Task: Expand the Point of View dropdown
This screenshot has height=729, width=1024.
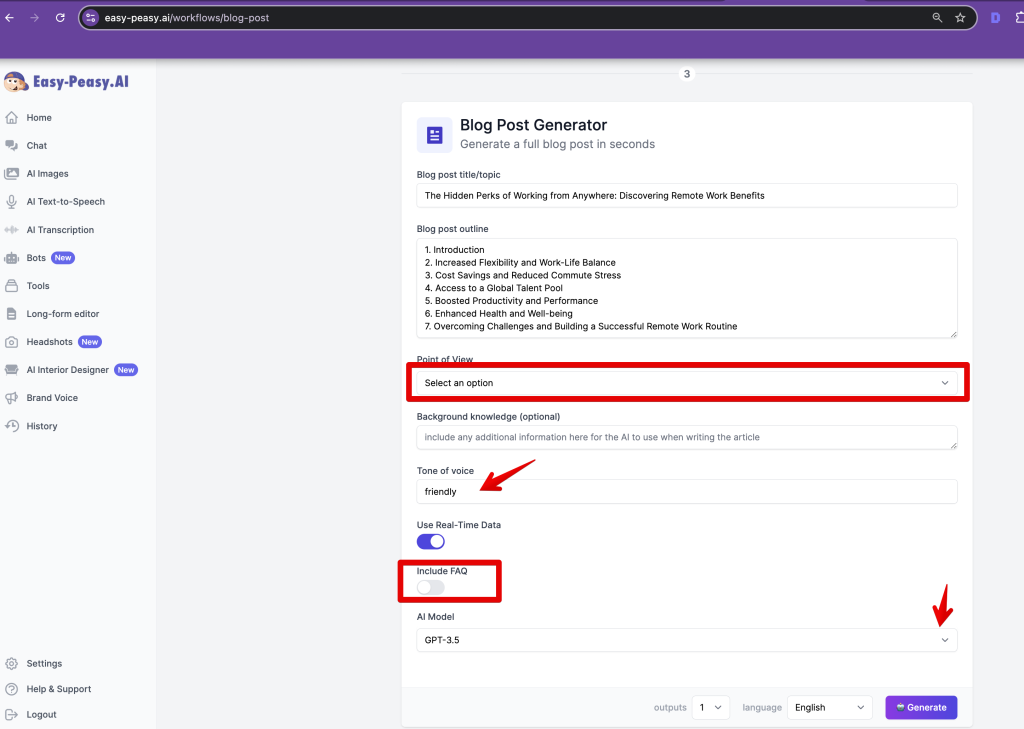Action: pyautogui.click(x=686, y=383)
